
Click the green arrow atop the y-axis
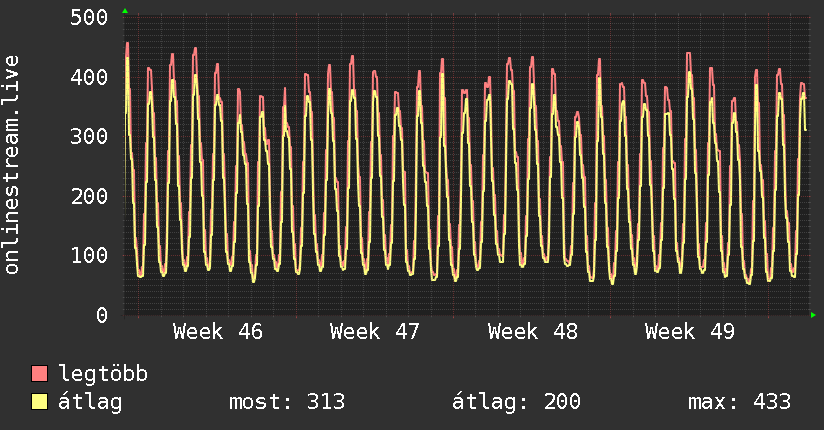pyautogui.click(x=124, y=11)
